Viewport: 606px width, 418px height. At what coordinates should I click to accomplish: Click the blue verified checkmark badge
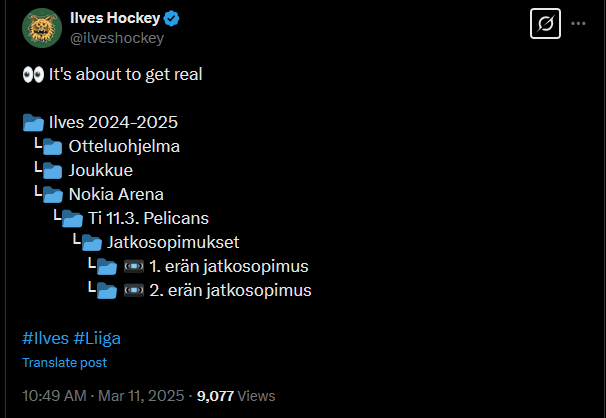171,19
